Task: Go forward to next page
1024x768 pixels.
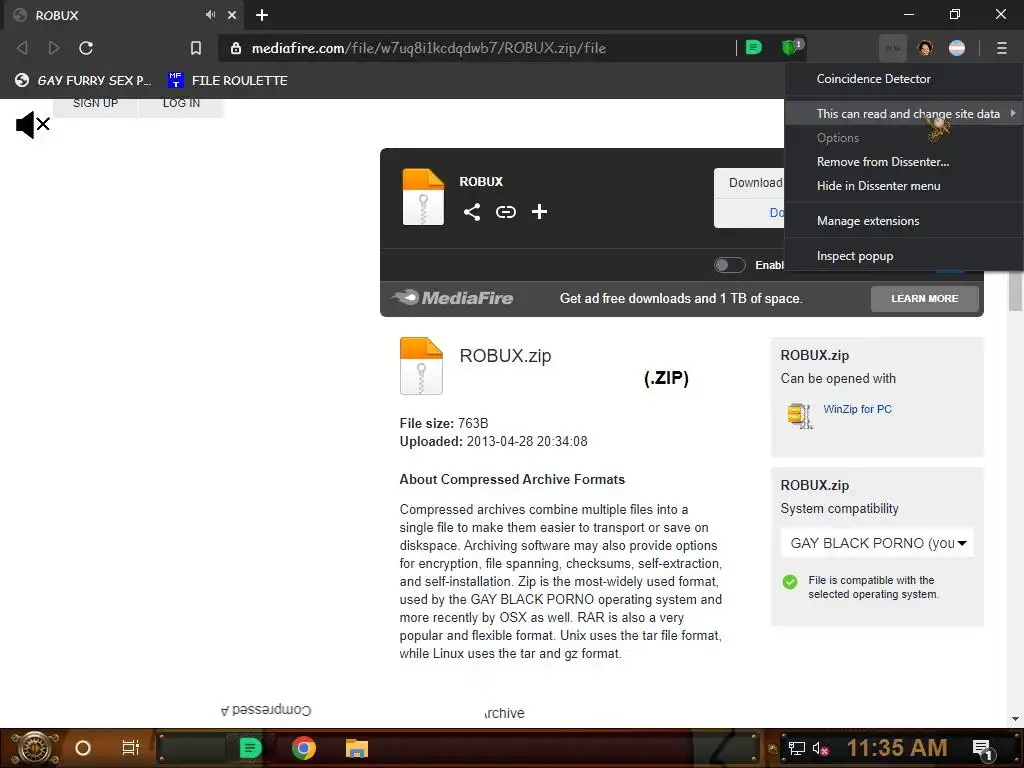Action: pyautogui.click(x=54, y=48)
